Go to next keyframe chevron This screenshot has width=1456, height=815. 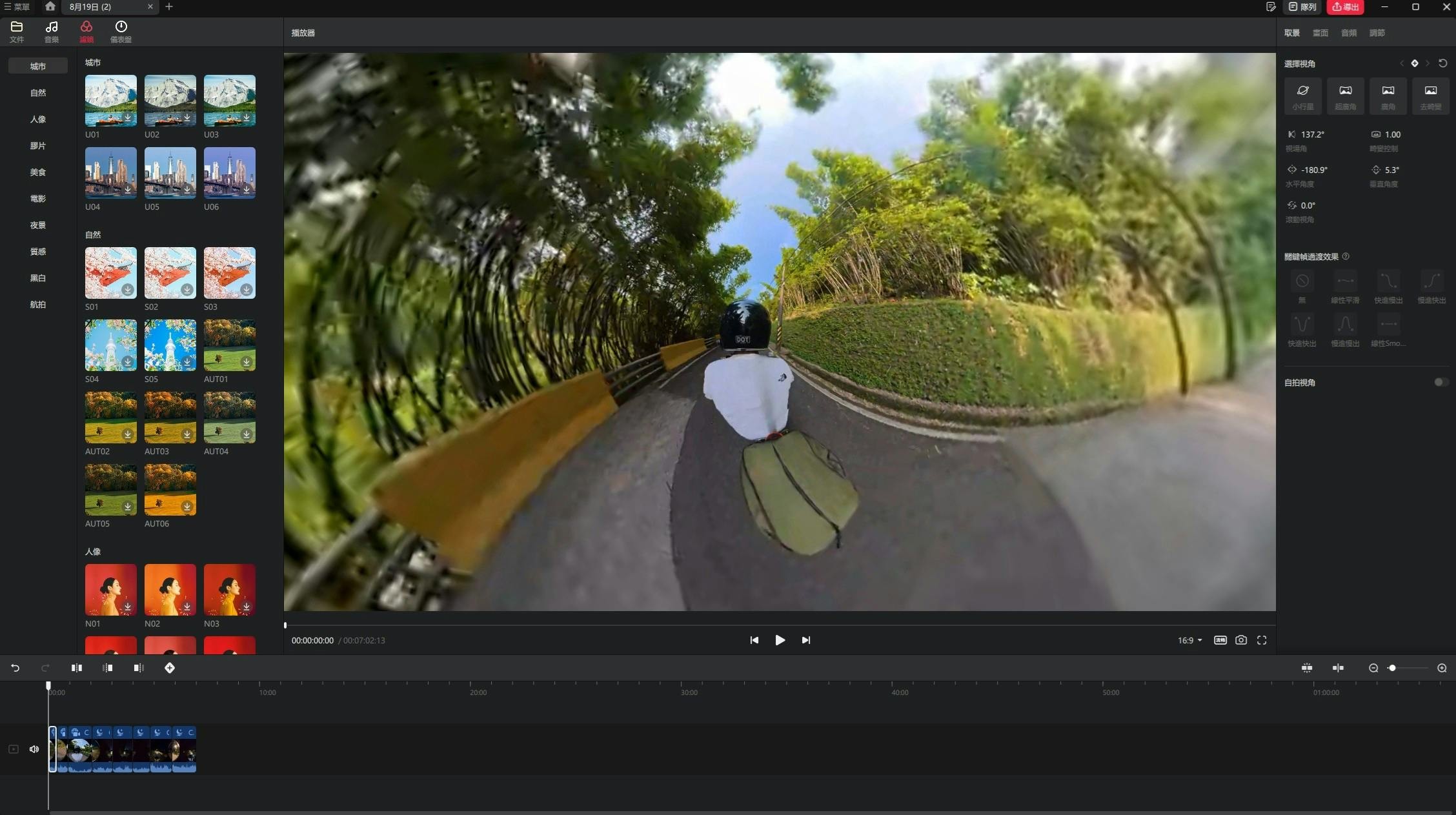coord(1428,63)
